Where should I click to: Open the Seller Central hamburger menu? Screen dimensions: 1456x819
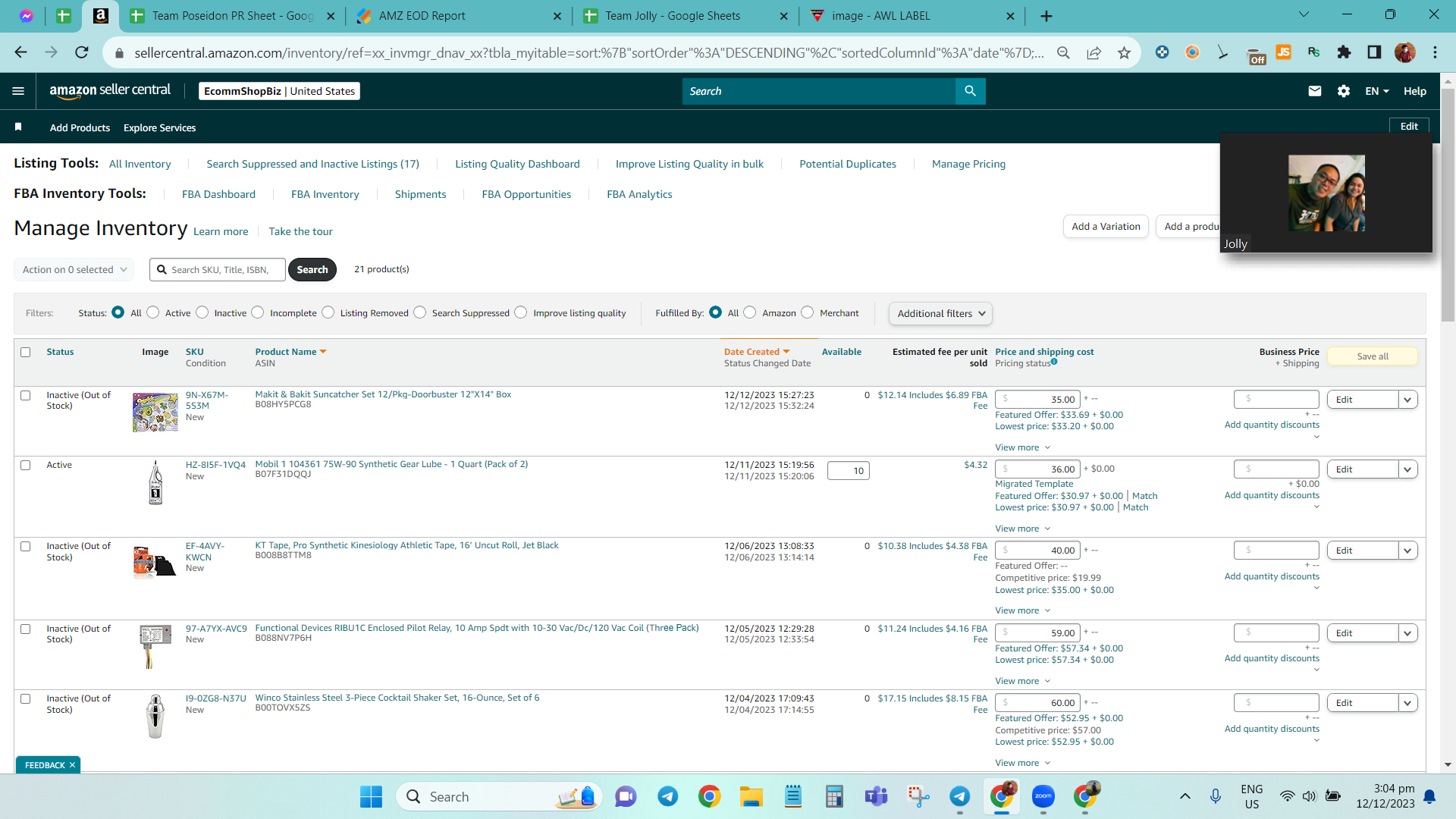point(18,91)
